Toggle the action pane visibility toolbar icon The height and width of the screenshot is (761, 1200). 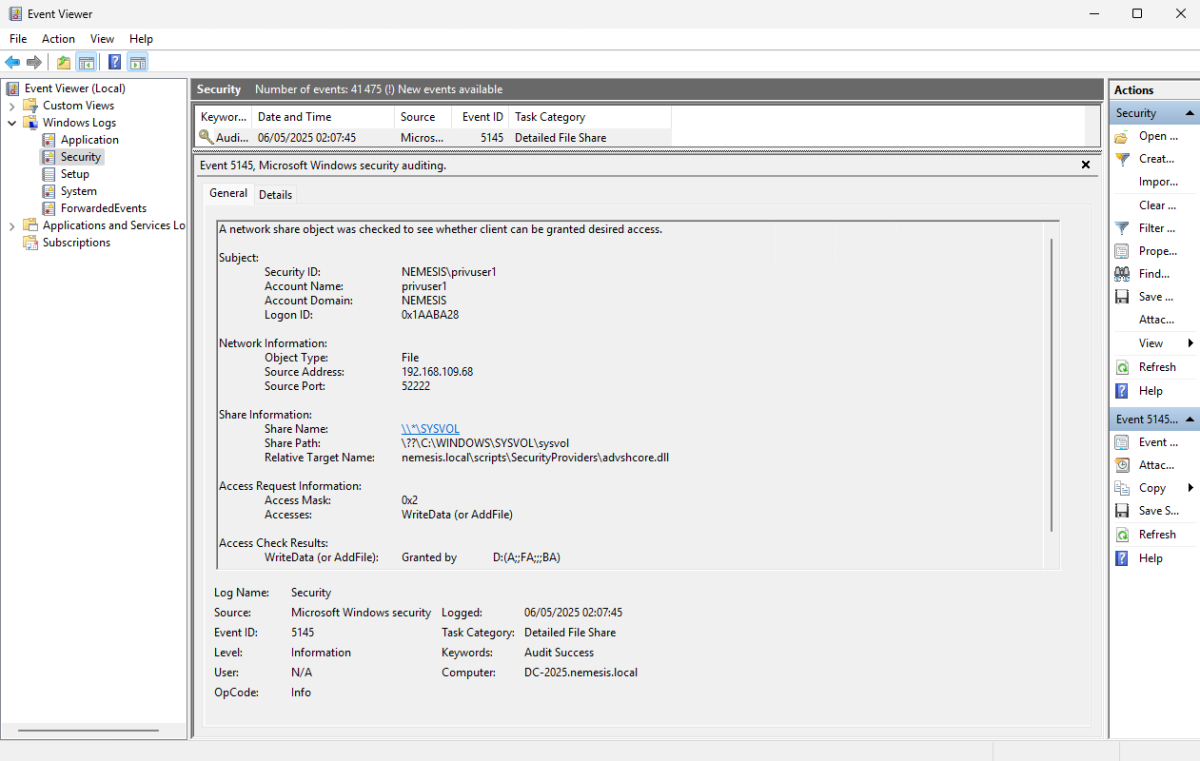[137, 61]
